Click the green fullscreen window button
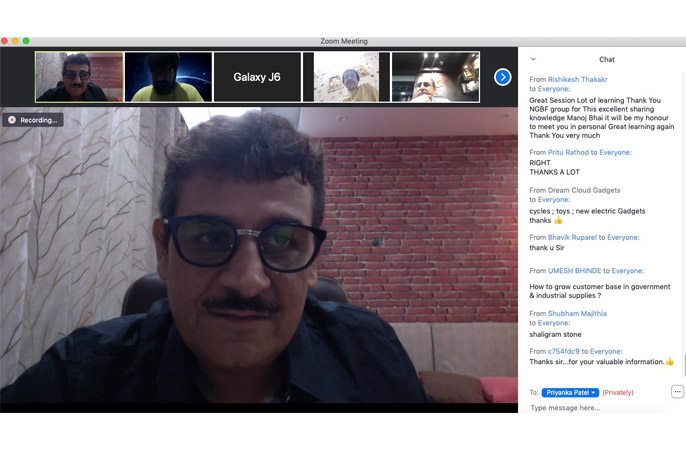Image resolution: width=686 pixels, height=450 pixels. (x=26, y=41)
